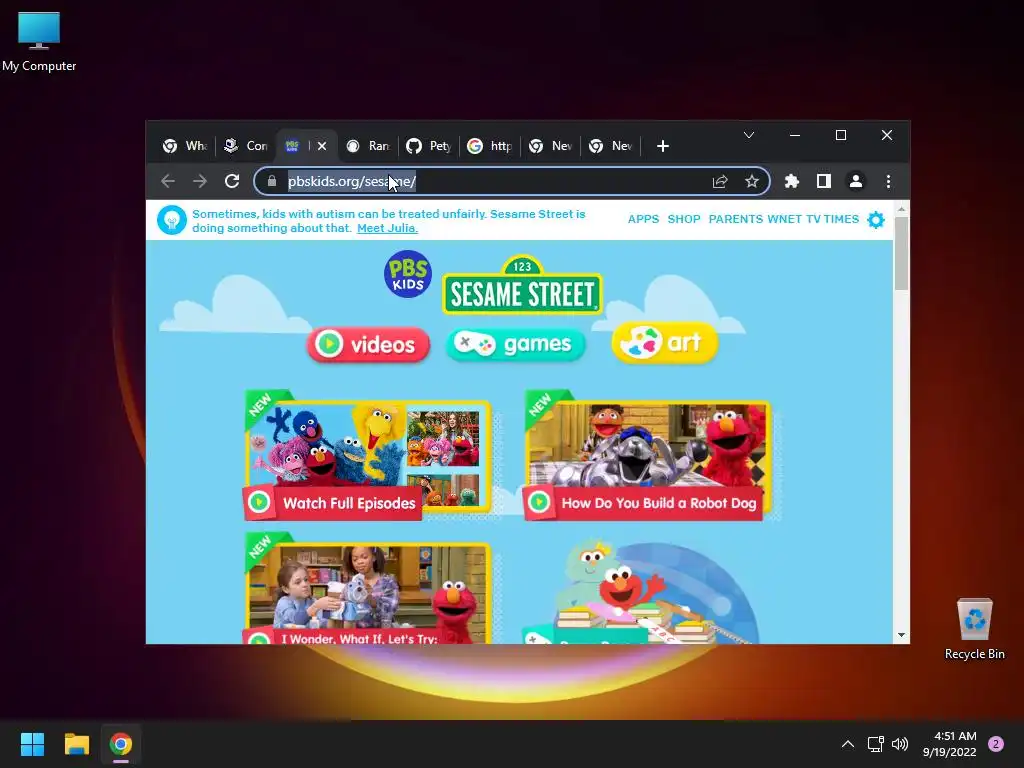Select the My Computer desktop icon
Image resolution: width=1024 pixels, height=768 pixels.
pos(39,41)
